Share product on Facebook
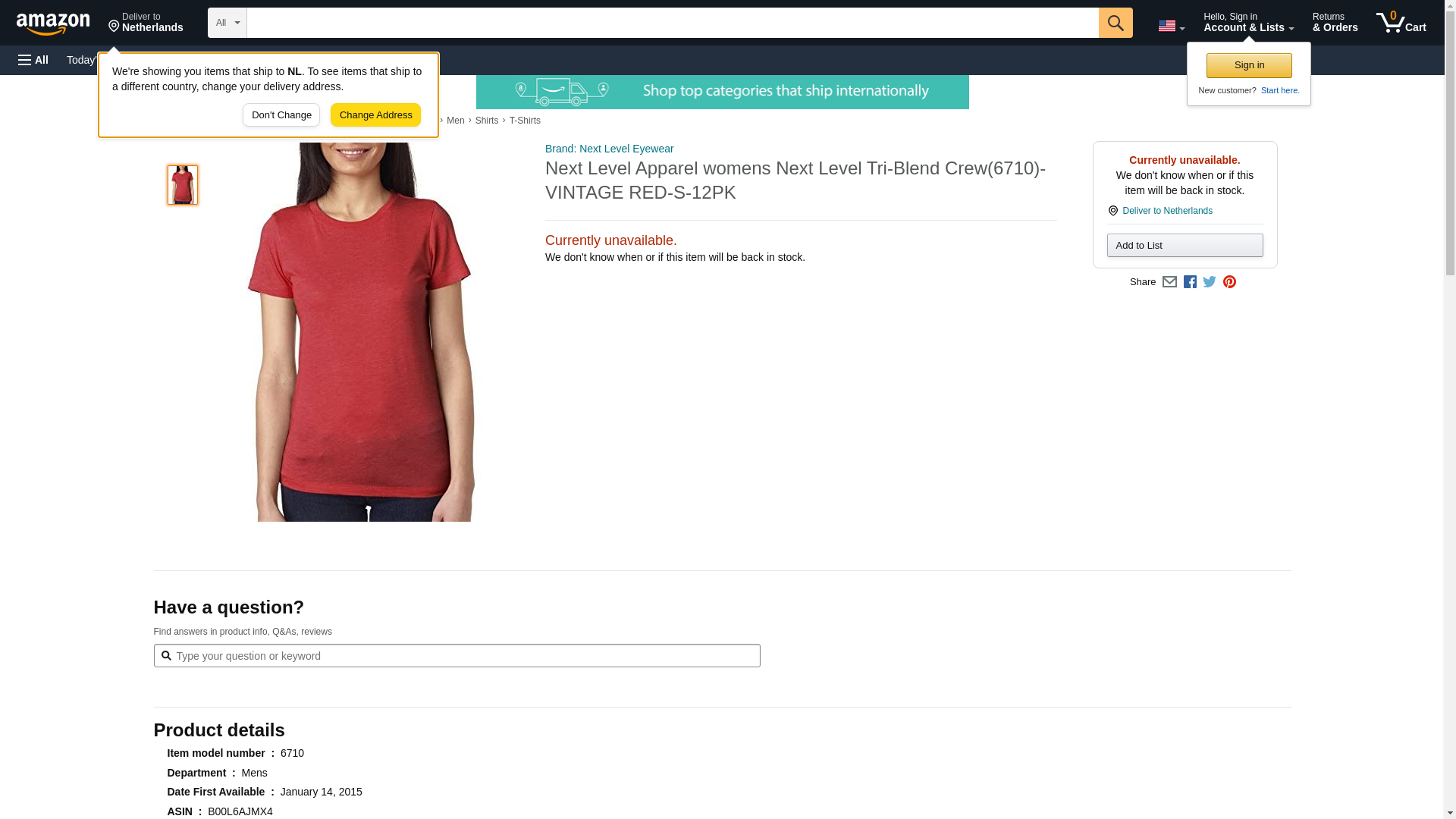1456x819 pixels. point(1190,282)
